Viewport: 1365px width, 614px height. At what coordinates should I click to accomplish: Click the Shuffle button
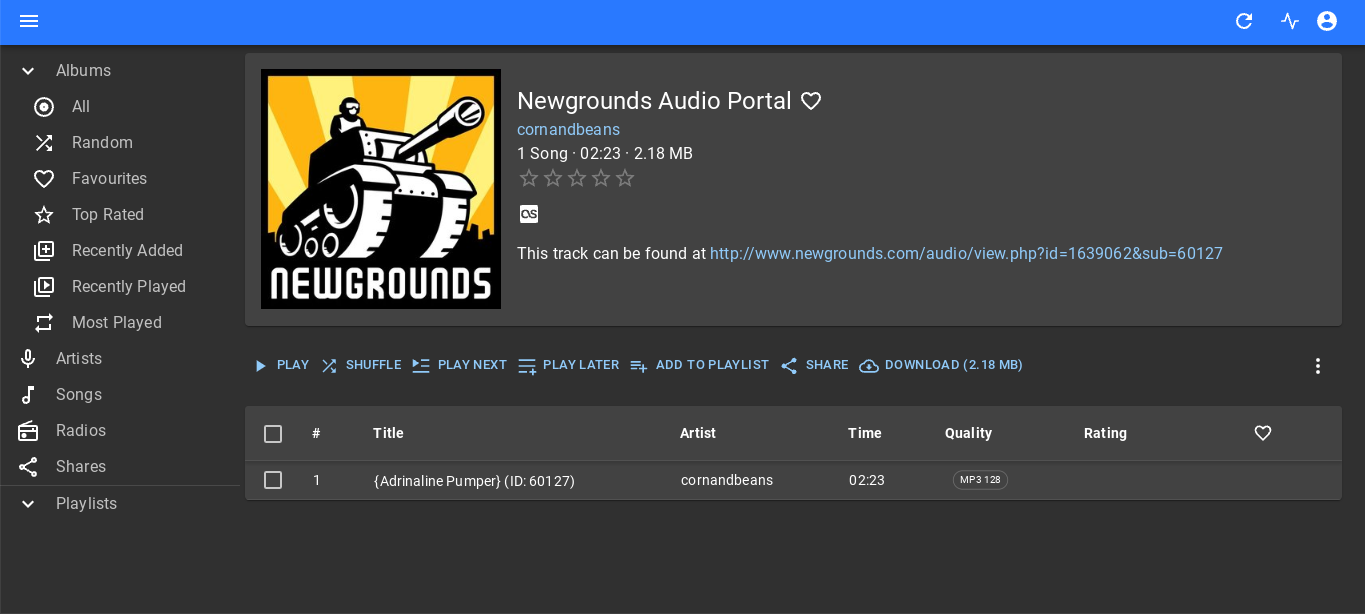(x=361, y=366)
